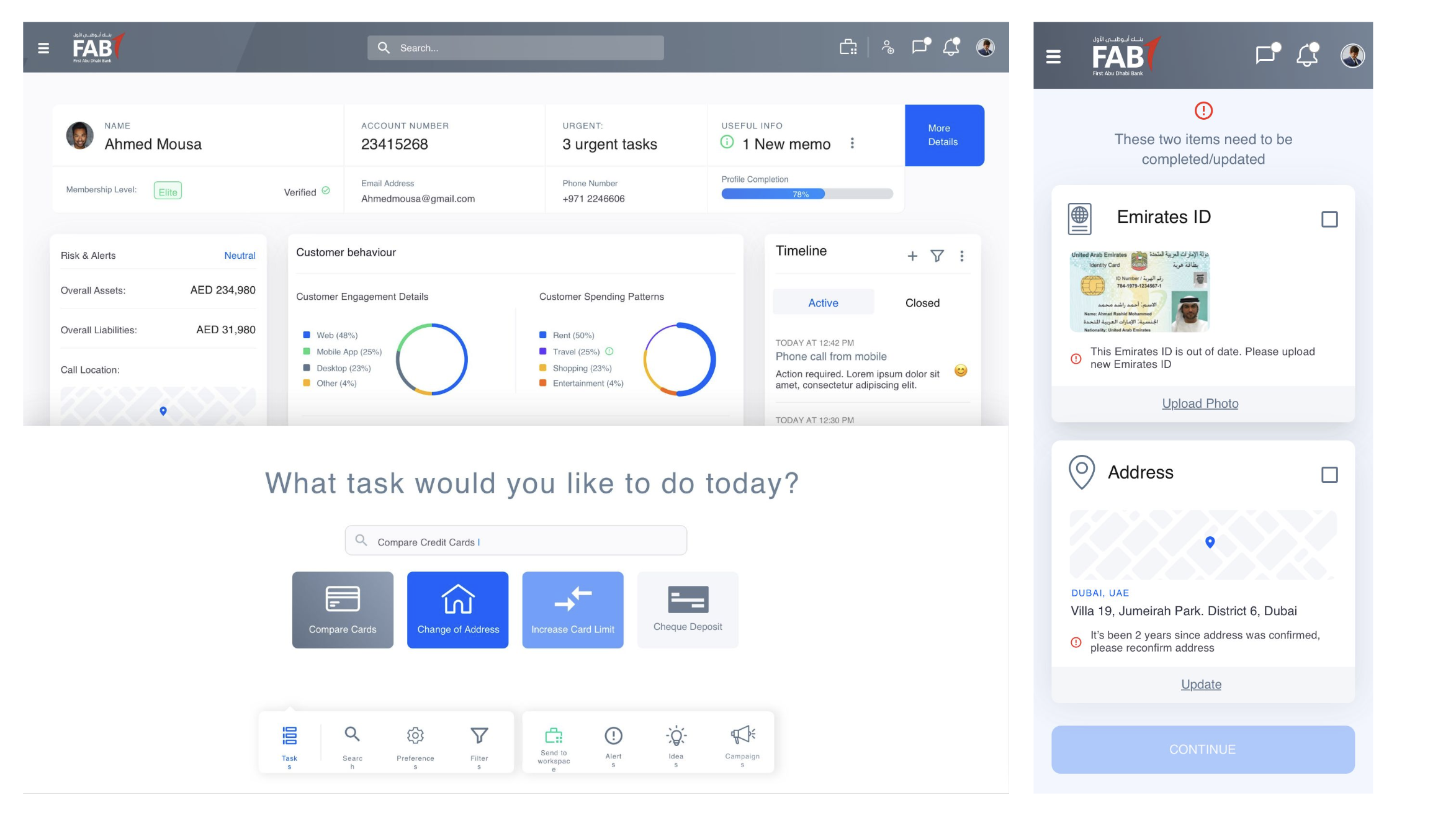The image size is (1456, 813).
Task: Click the Compare Credit Cards search field
Action: [515, 541]
